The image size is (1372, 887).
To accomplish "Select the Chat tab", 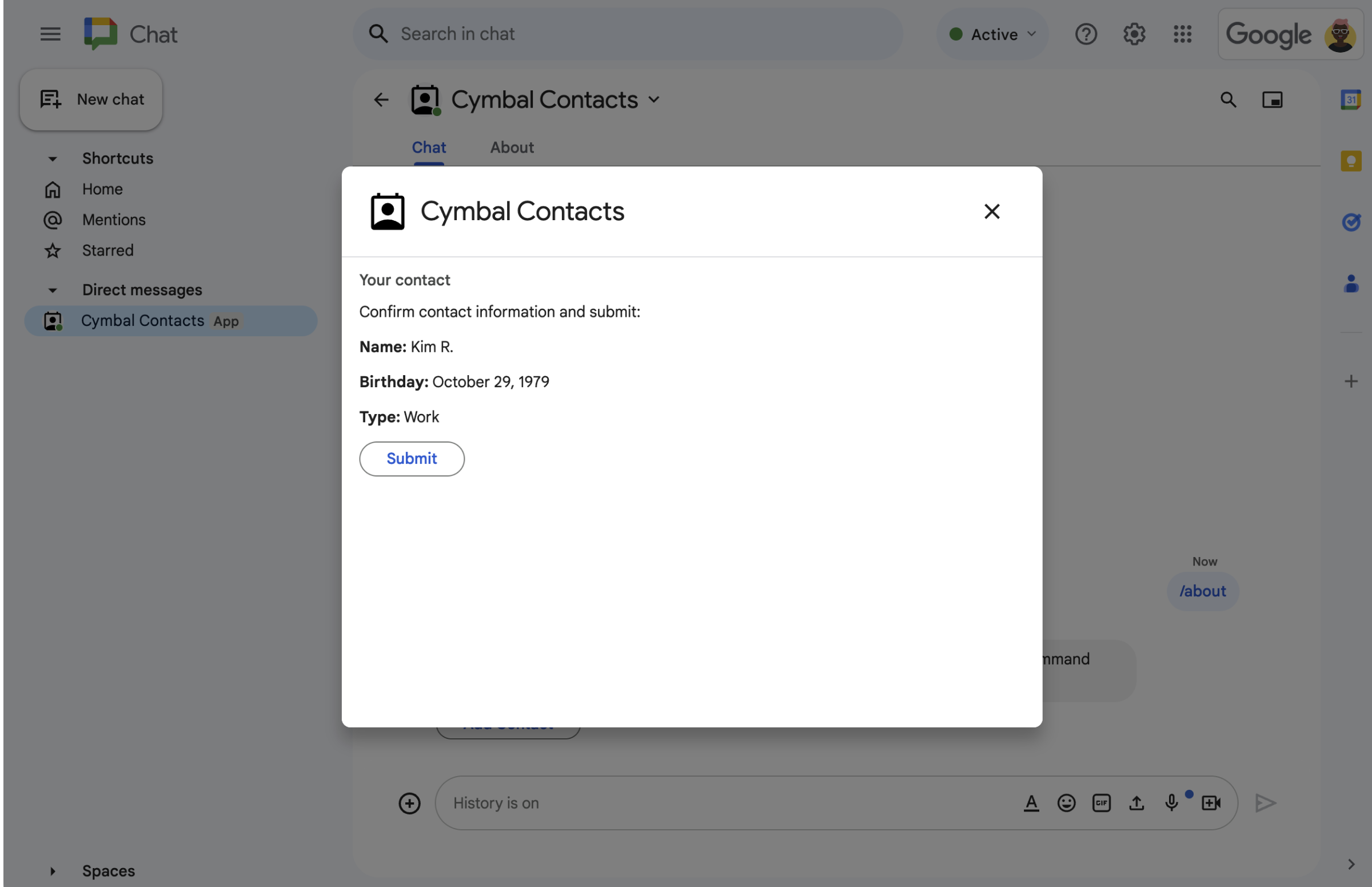I will [428, 147].
